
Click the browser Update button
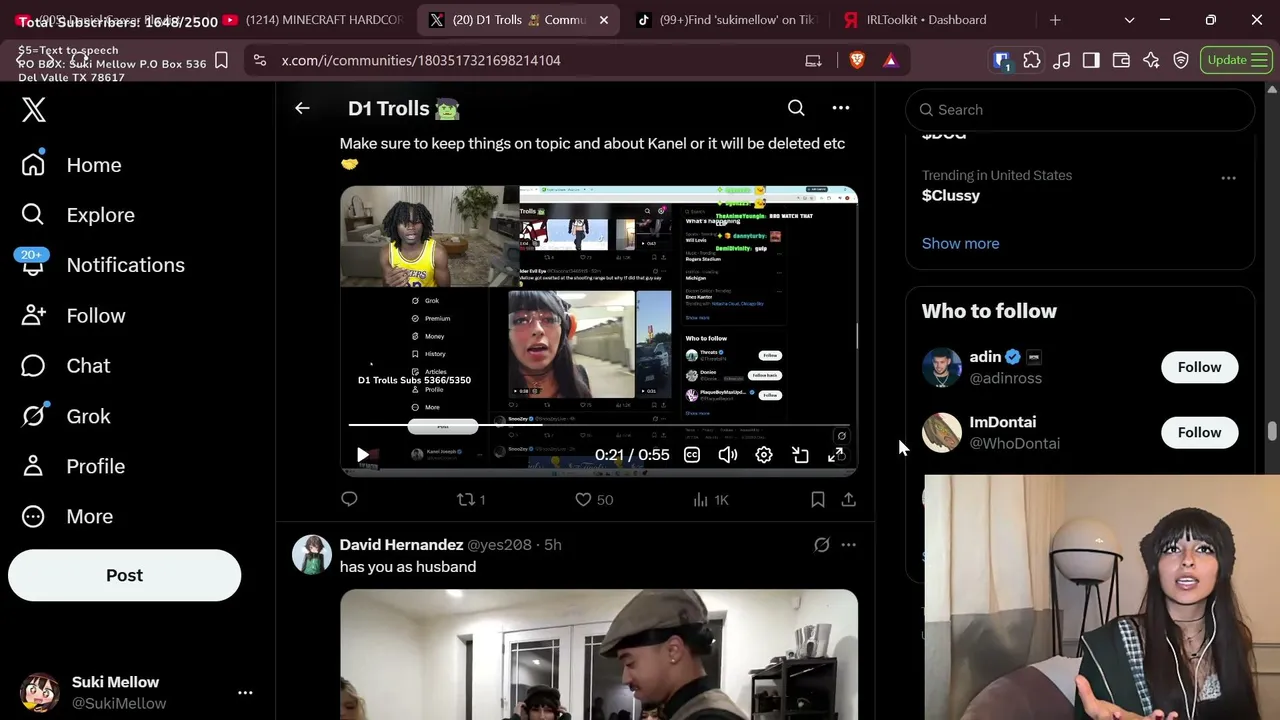click(1236, 60)
